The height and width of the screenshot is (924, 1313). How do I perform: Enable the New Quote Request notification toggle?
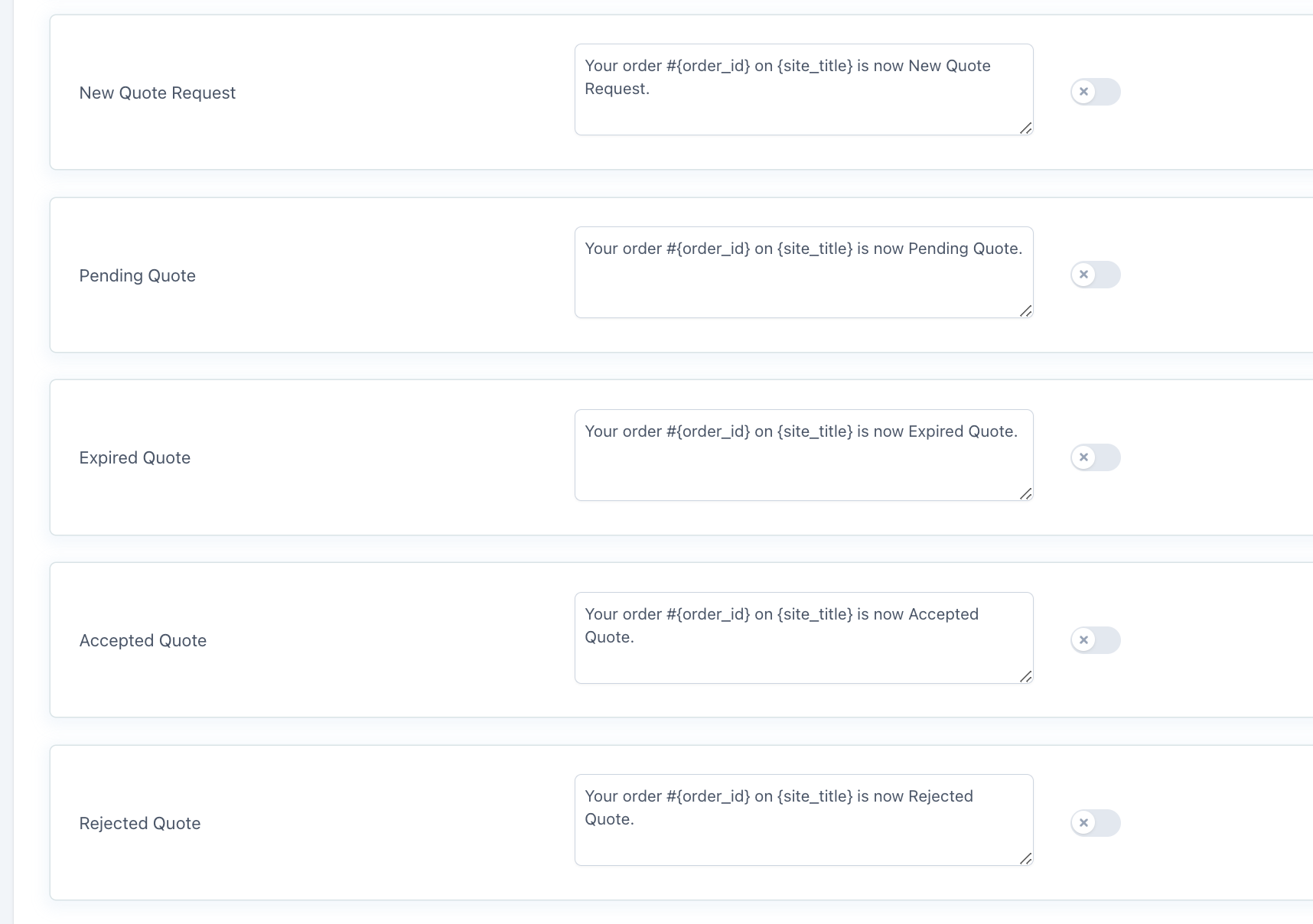1095,92
